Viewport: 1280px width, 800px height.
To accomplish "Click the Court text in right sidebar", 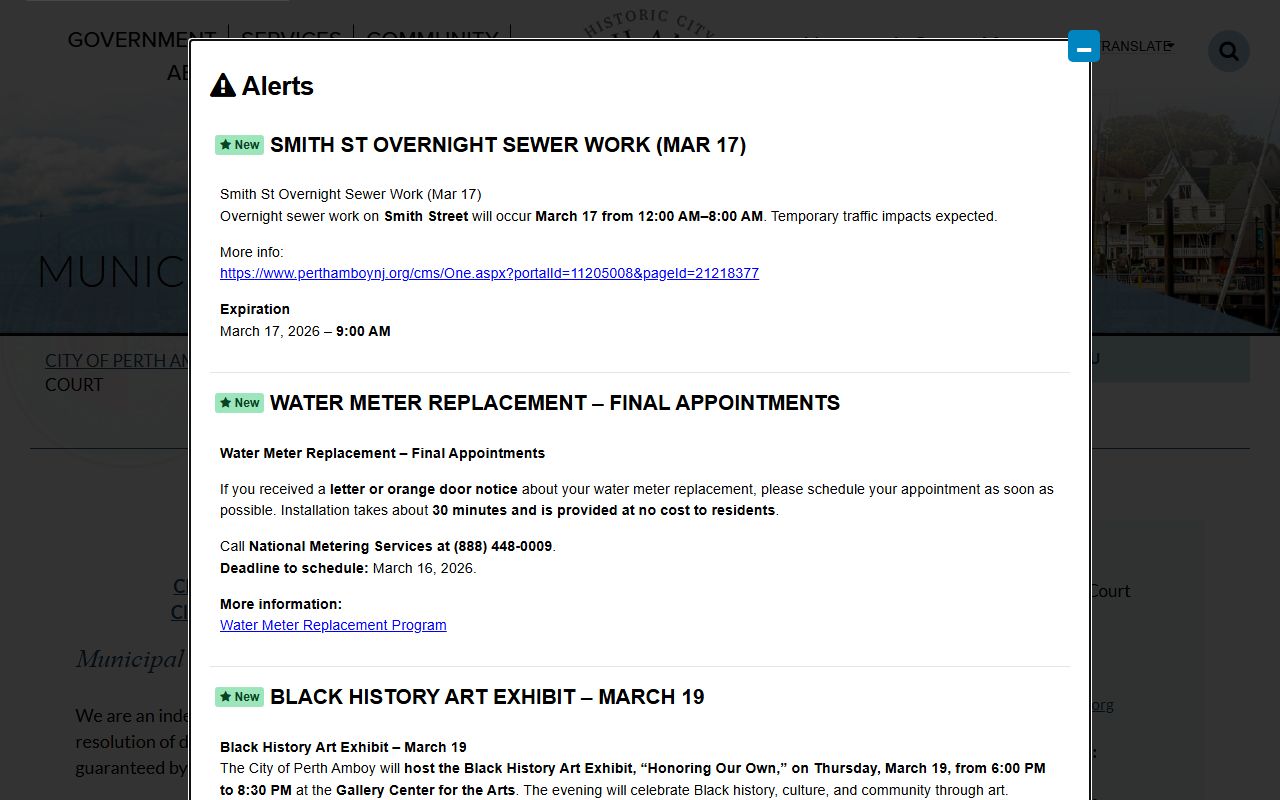I will pos(1109,591).
